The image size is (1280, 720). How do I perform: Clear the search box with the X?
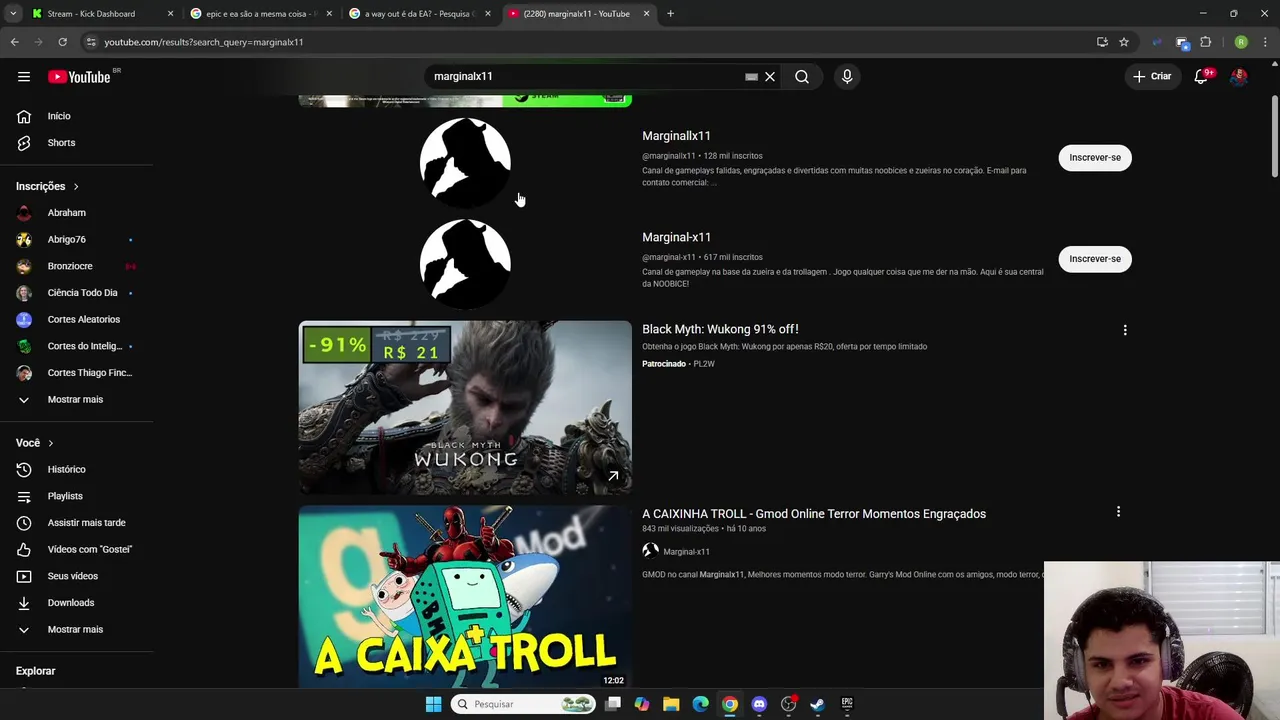770,76
